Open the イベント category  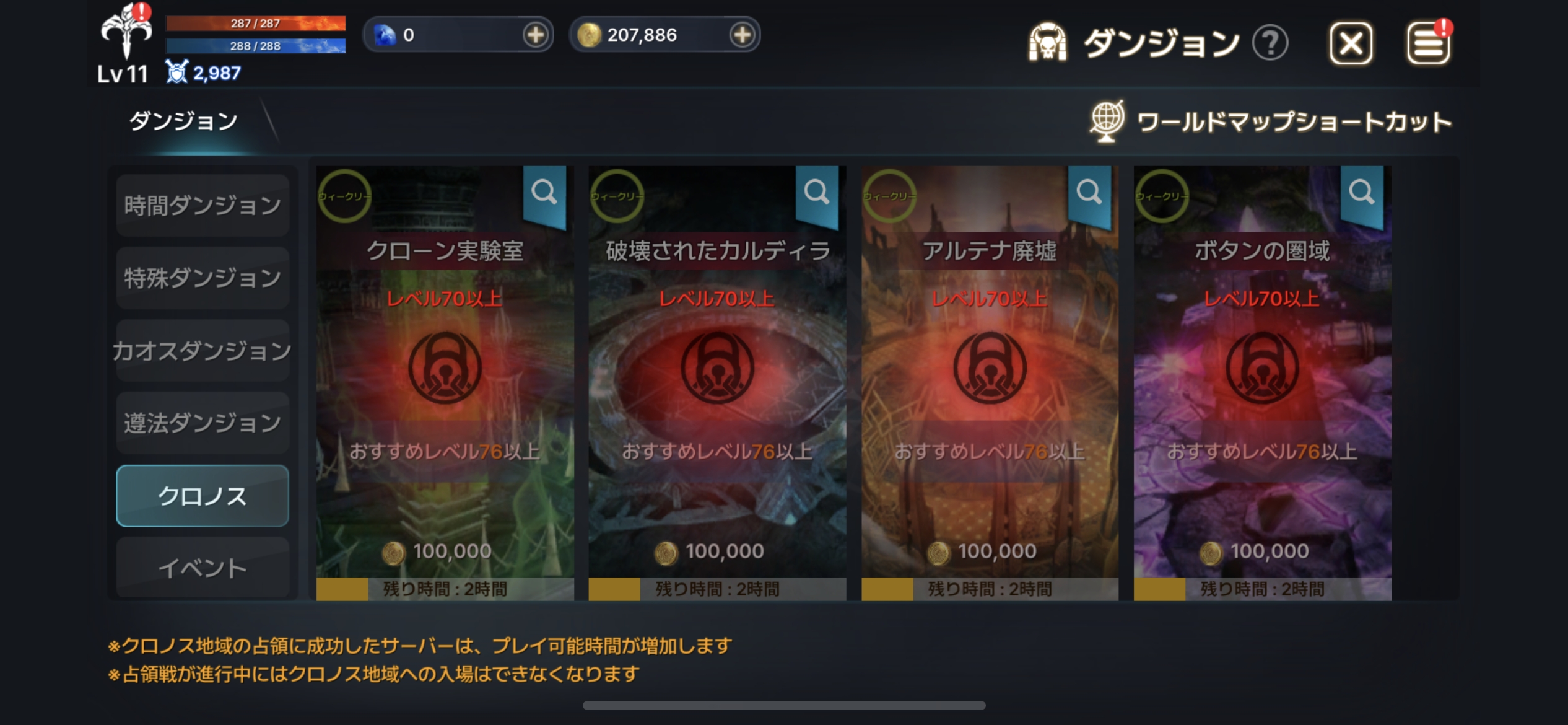(x=203, y=568)
